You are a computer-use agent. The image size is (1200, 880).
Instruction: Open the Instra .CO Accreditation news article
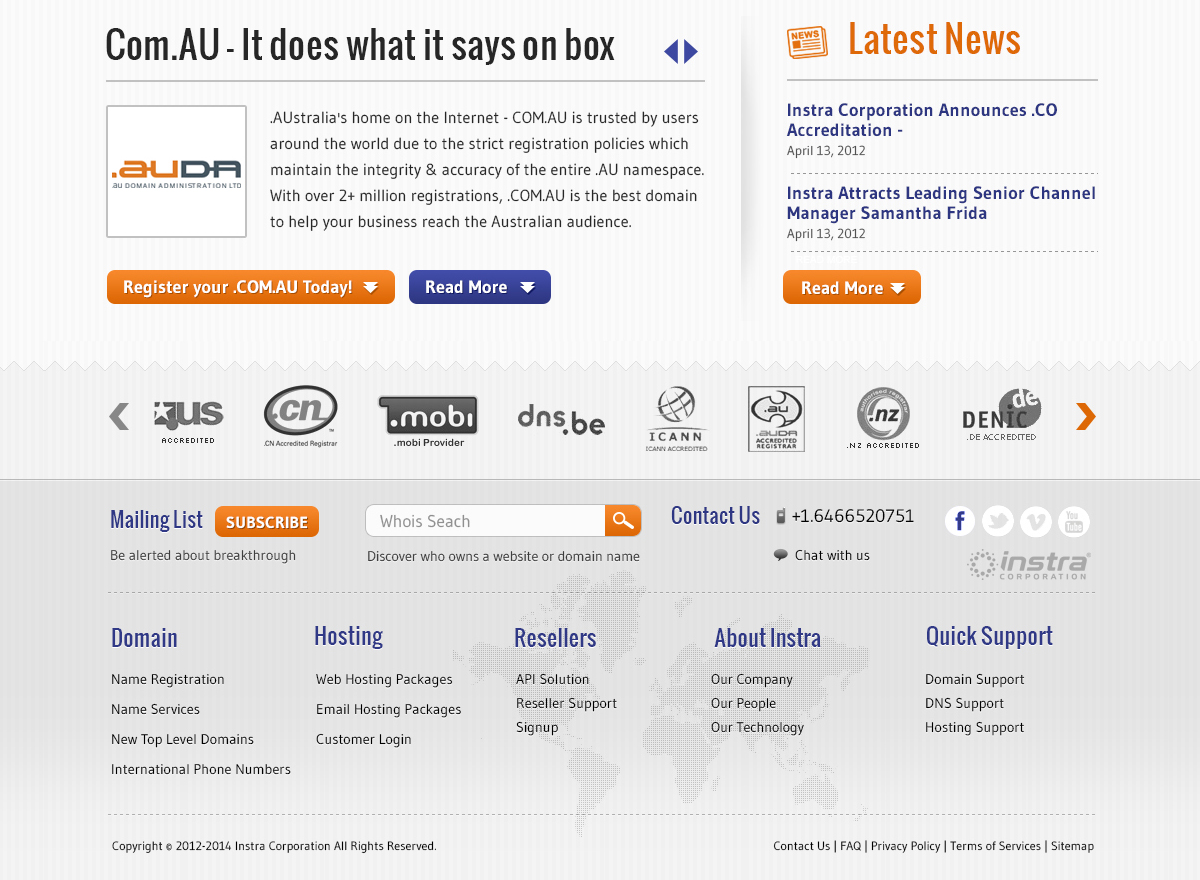pyautogui.click(x=921, y=120)
